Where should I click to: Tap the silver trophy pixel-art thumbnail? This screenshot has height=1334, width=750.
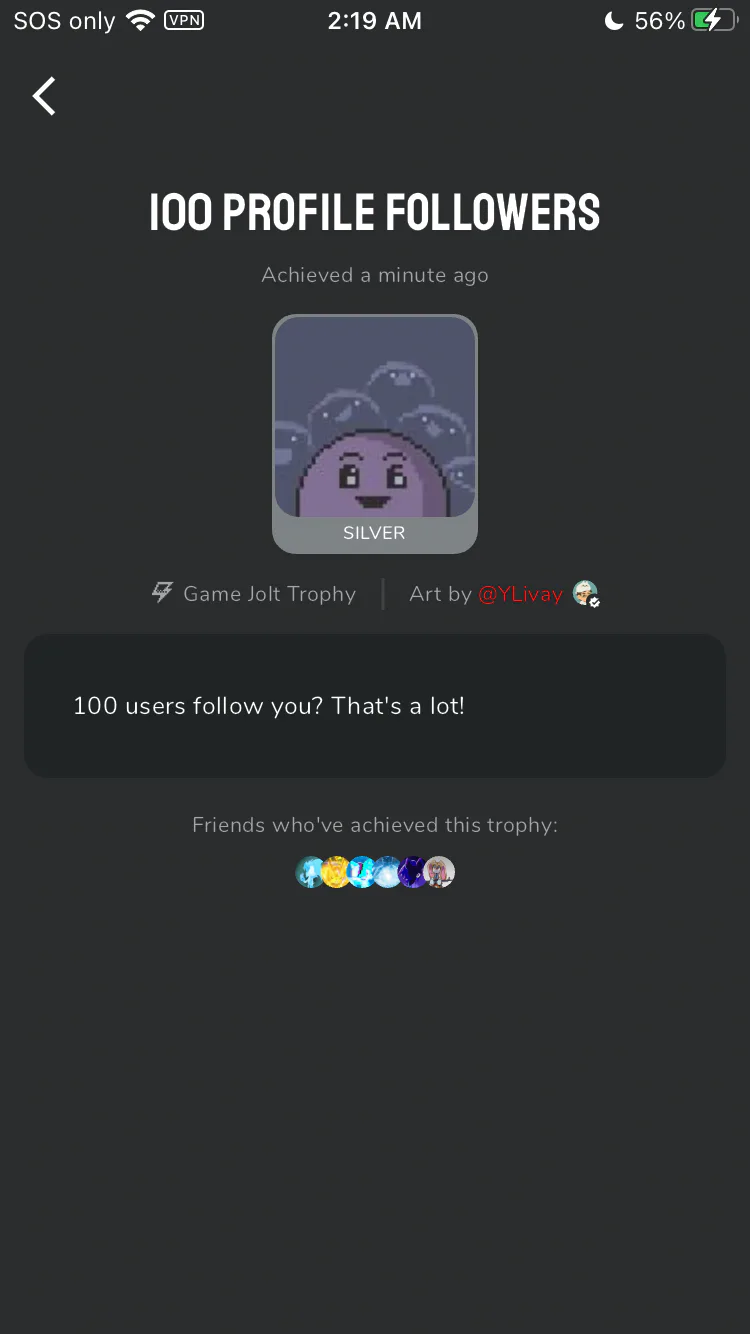(375, 418)
